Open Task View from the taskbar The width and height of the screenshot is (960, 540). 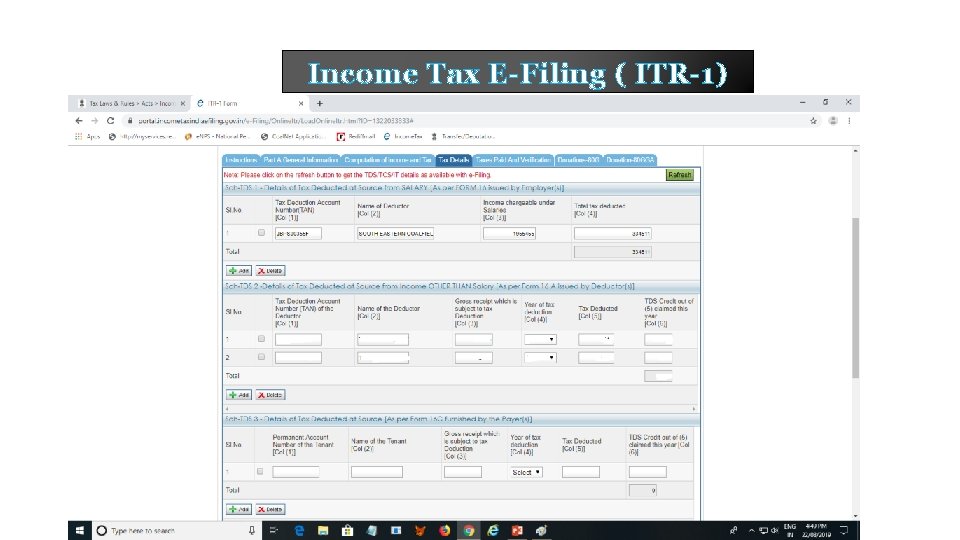tap(274, 530)
